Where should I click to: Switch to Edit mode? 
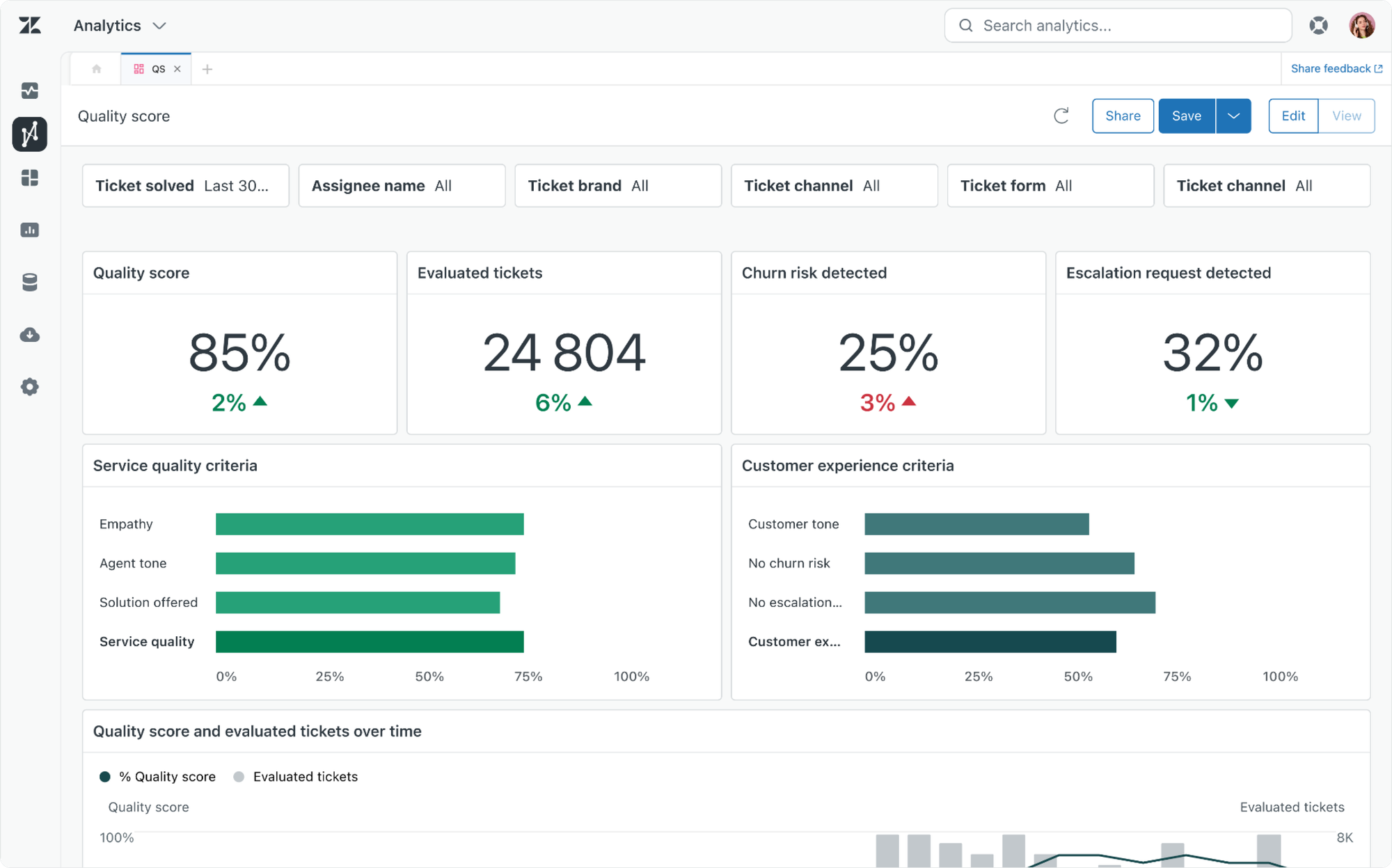(1293, 116)
